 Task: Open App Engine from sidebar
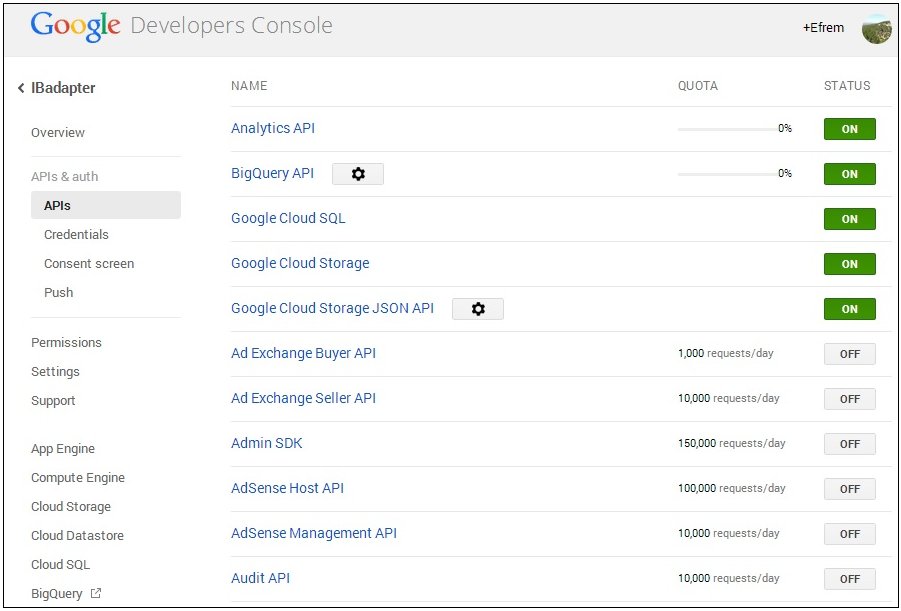click(x=63, y=449)
